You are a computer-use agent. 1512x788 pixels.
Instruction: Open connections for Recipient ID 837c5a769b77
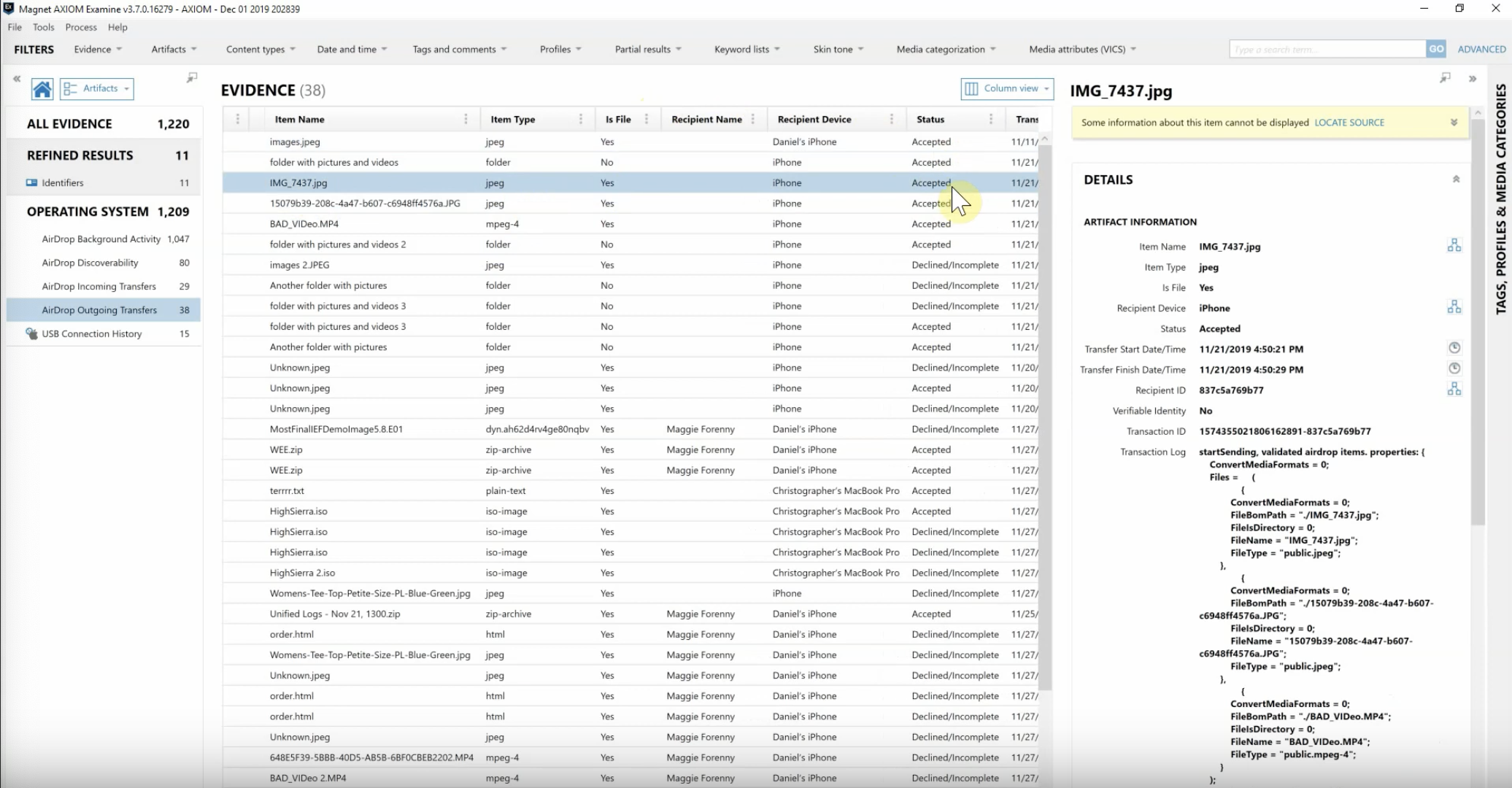click(1454, 389)
